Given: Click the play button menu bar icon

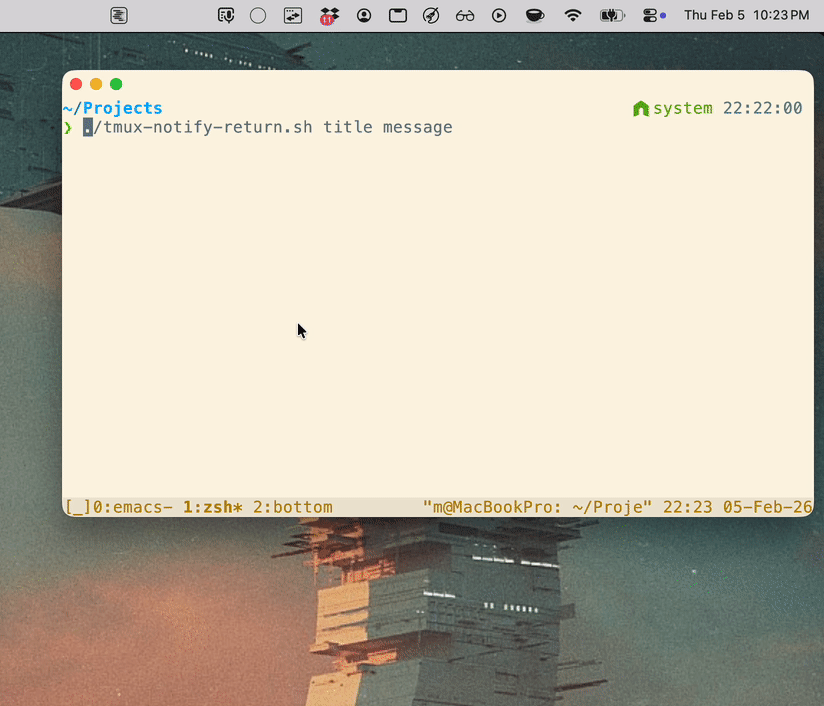Looking at the screenshot, I should point(499,15).
